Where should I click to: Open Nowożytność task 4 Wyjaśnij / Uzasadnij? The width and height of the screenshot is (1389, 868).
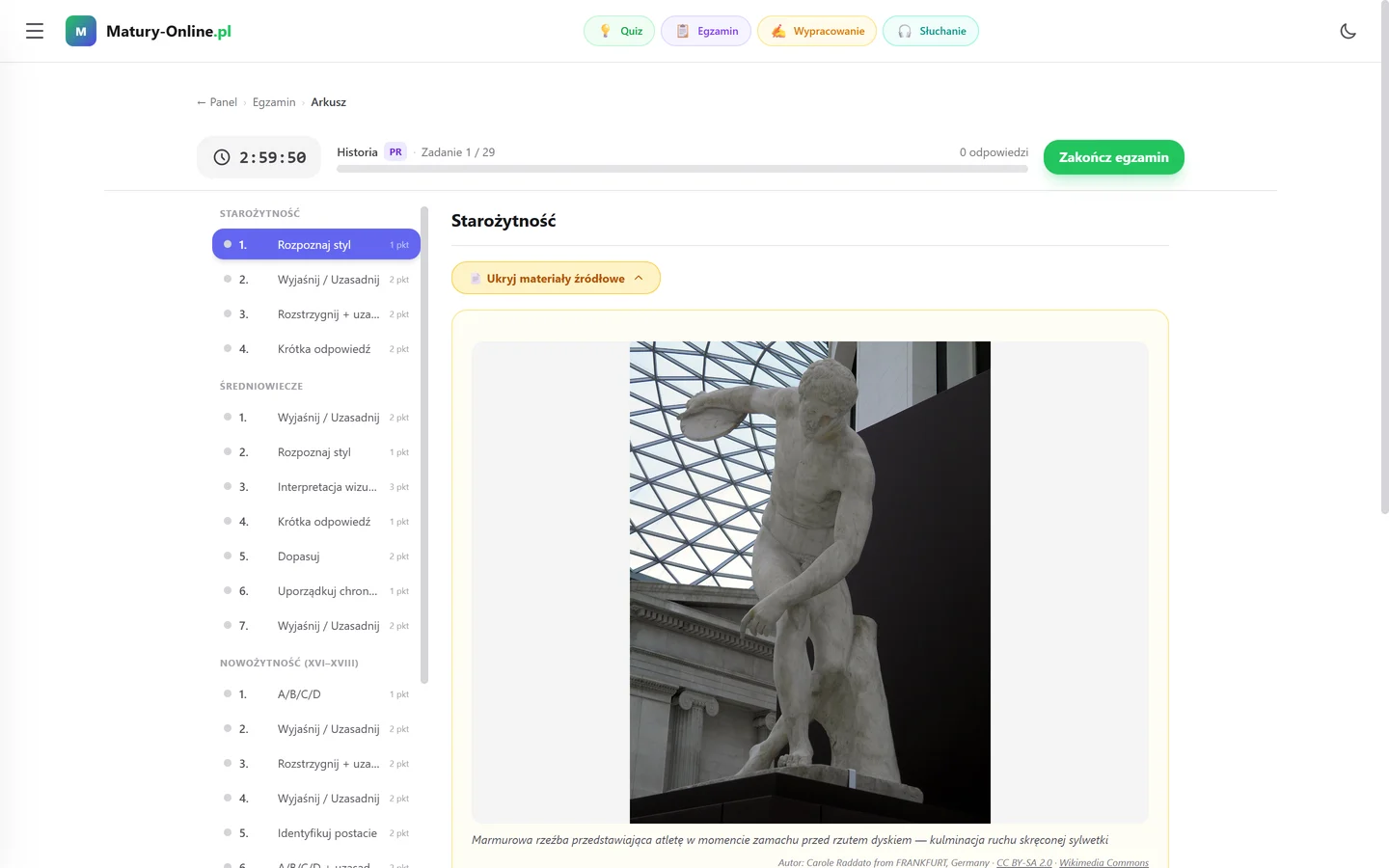tap(316, 799)
